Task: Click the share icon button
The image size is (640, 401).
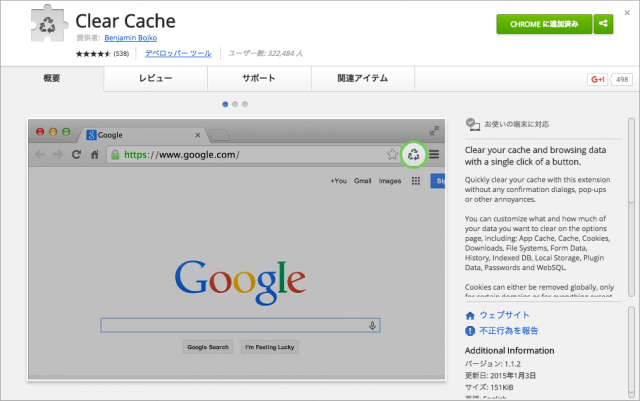Action: point(603,24)
